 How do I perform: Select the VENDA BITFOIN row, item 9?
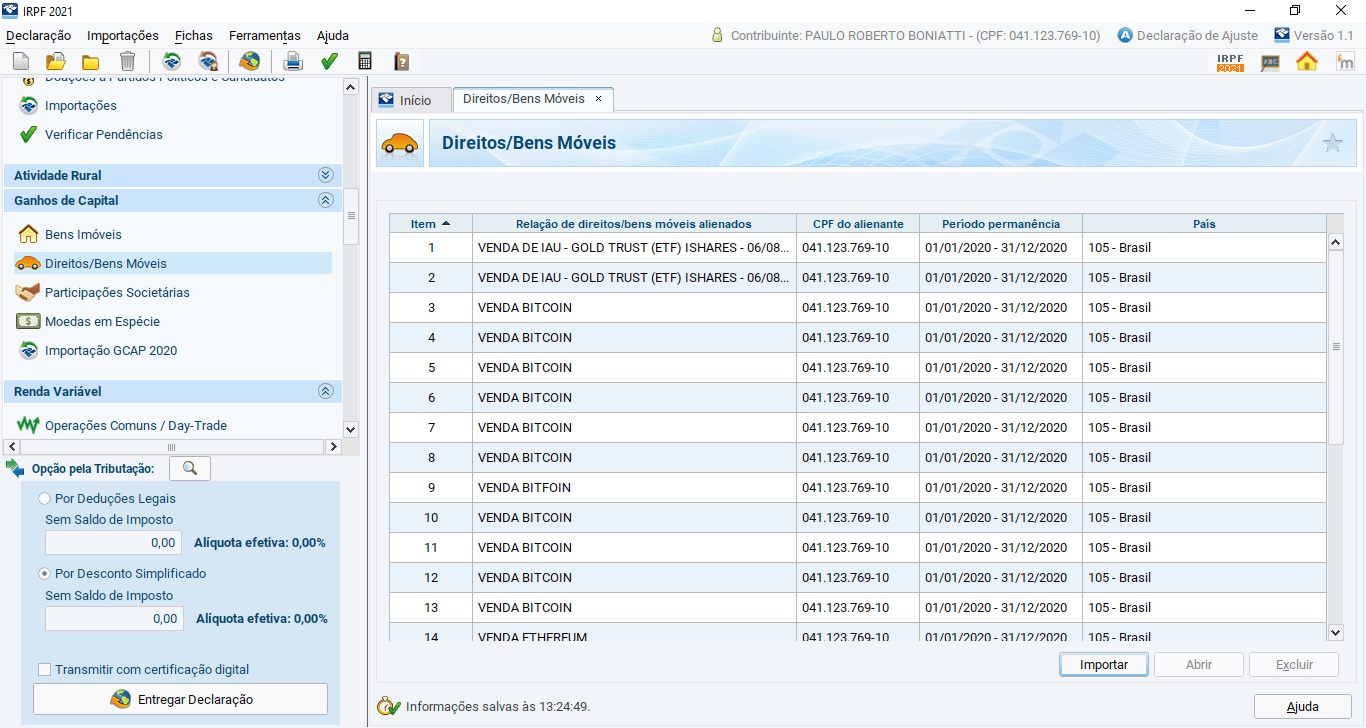[524, 488]
